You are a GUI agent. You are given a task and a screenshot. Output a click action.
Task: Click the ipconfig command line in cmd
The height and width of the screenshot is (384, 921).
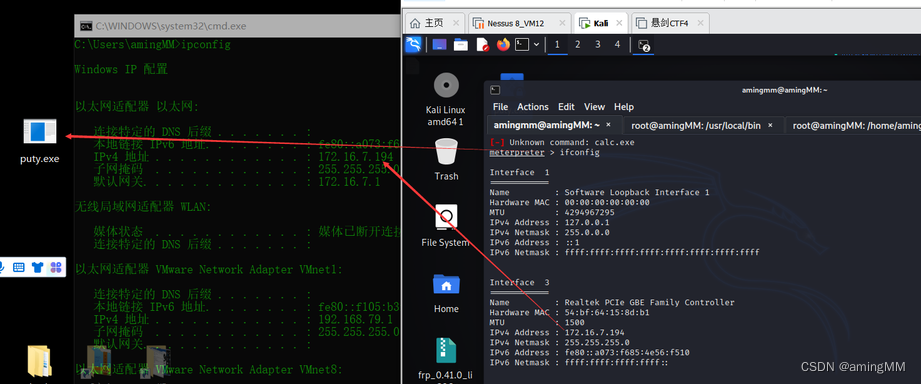click(152, 45)
